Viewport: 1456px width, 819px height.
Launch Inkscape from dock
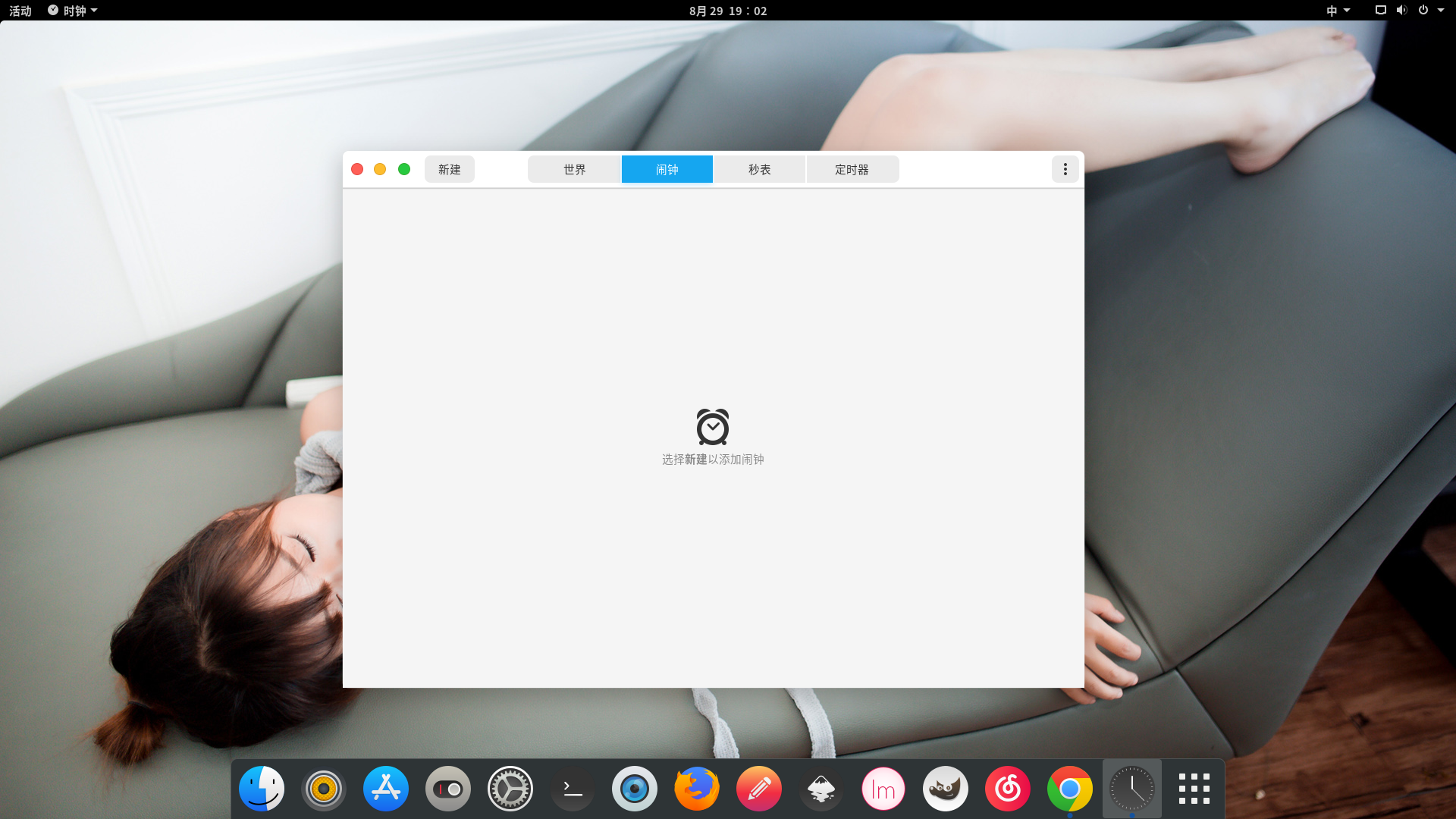(x=821, y=789)
